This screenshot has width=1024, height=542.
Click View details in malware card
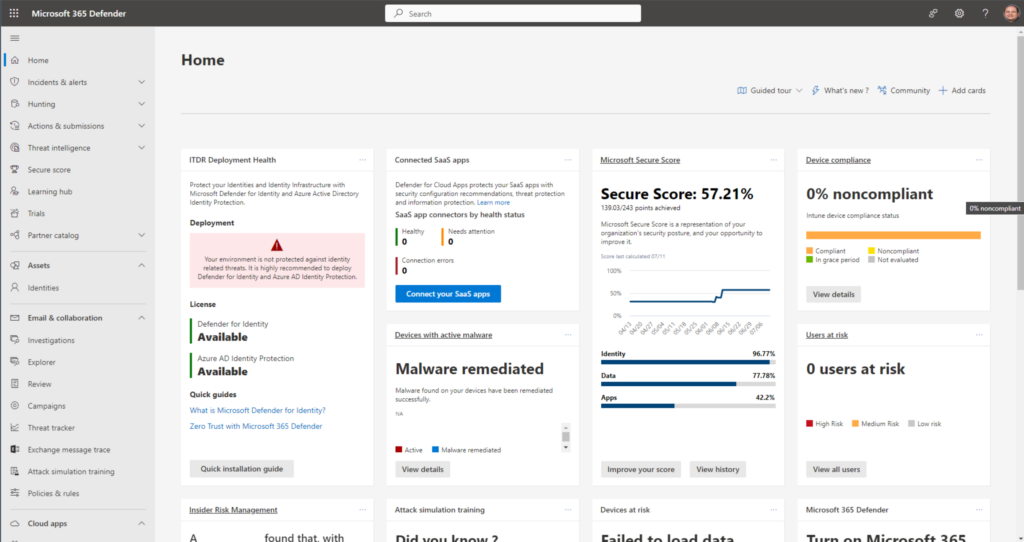click(x=423, y=469)
